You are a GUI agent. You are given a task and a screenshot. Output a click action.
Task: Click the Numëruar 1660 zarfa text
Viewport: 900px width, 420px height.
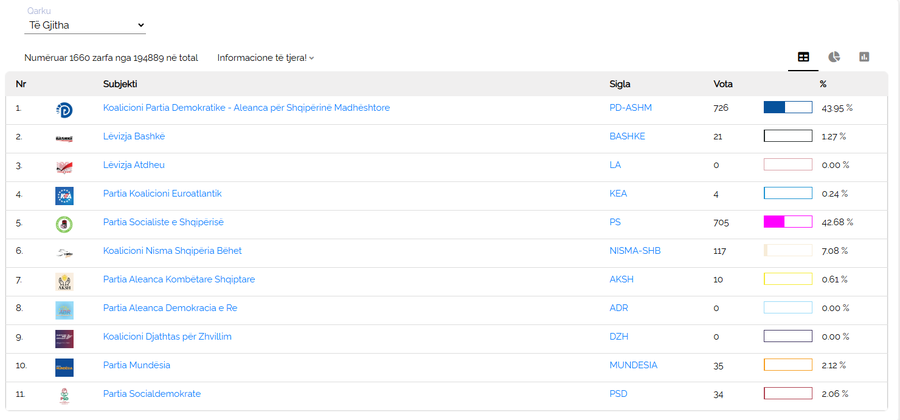tap(111, 58)
